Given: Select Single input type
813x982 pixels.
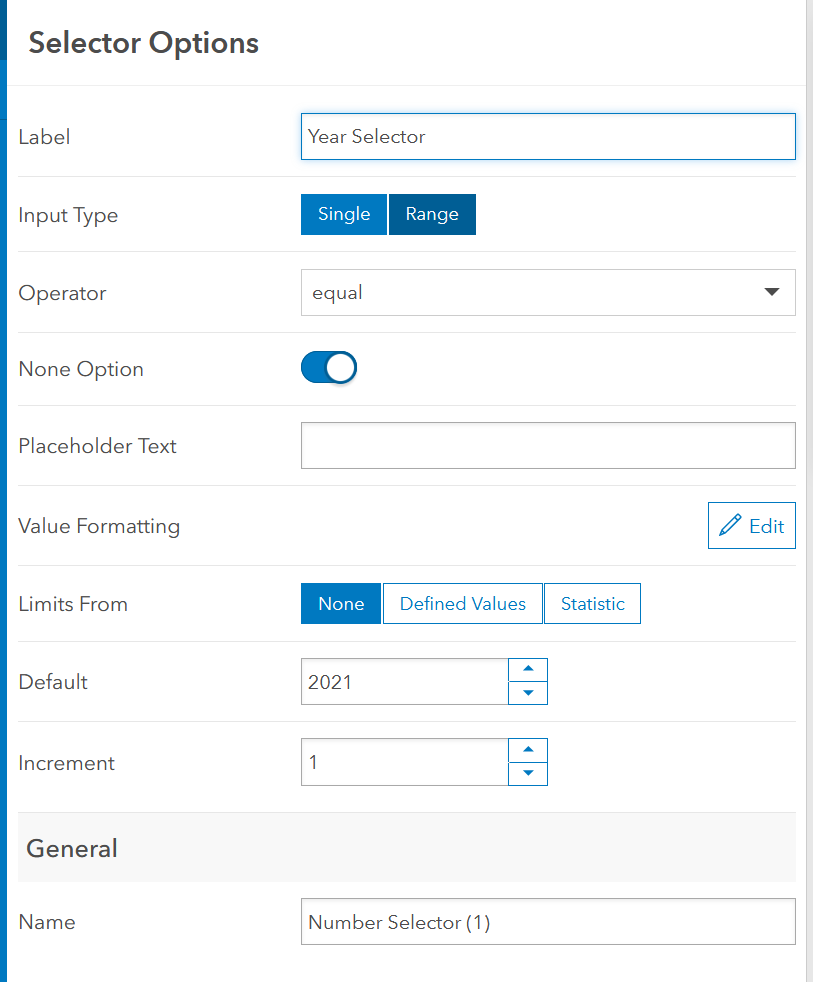Looking at the screenshot, I should (344, 214).
